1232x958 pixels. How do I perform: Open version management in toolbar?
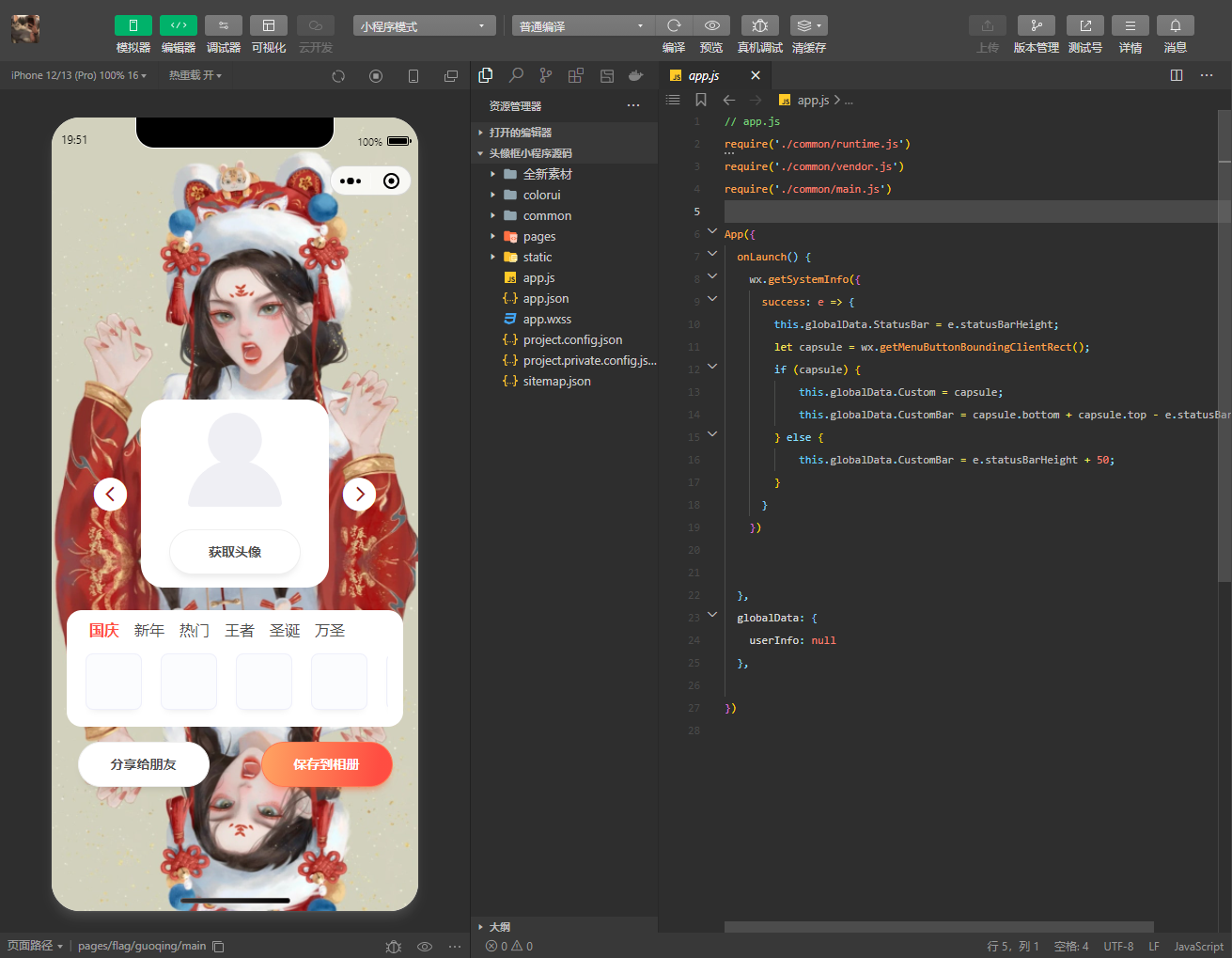(x=1036, y=26)
